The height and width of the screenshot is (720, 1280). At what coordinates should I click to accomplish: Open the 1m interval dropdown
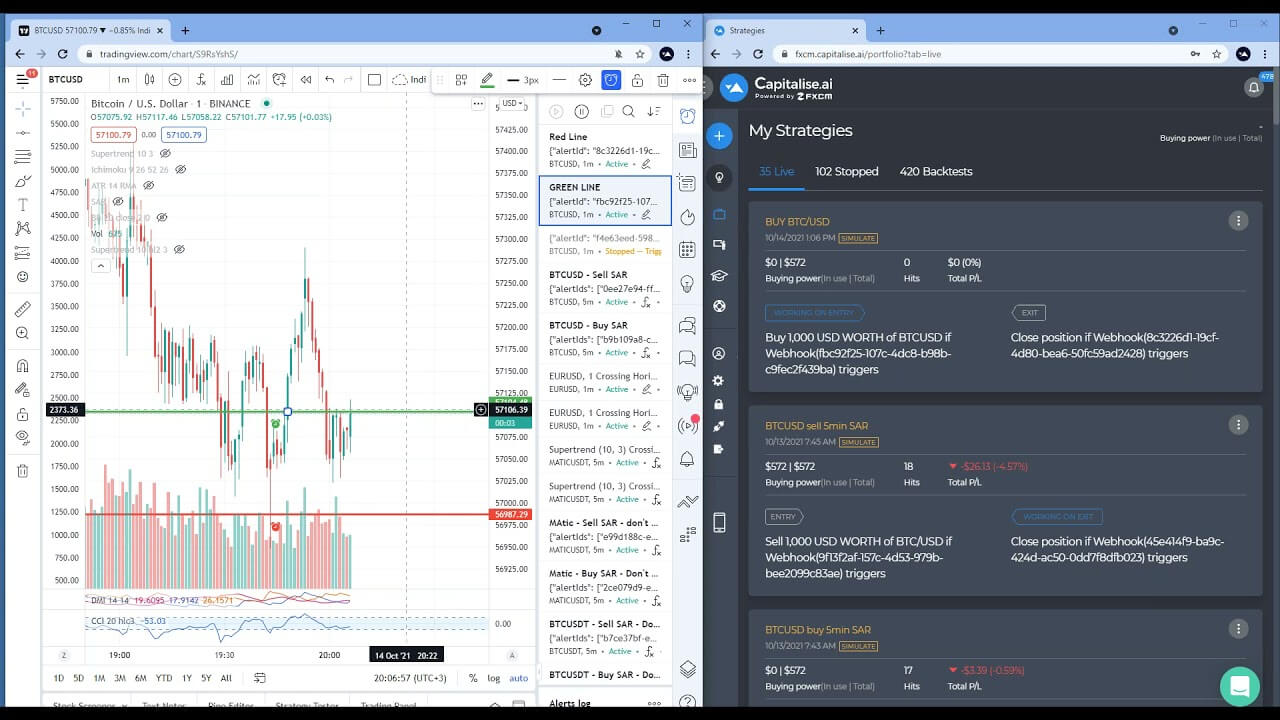123,80
